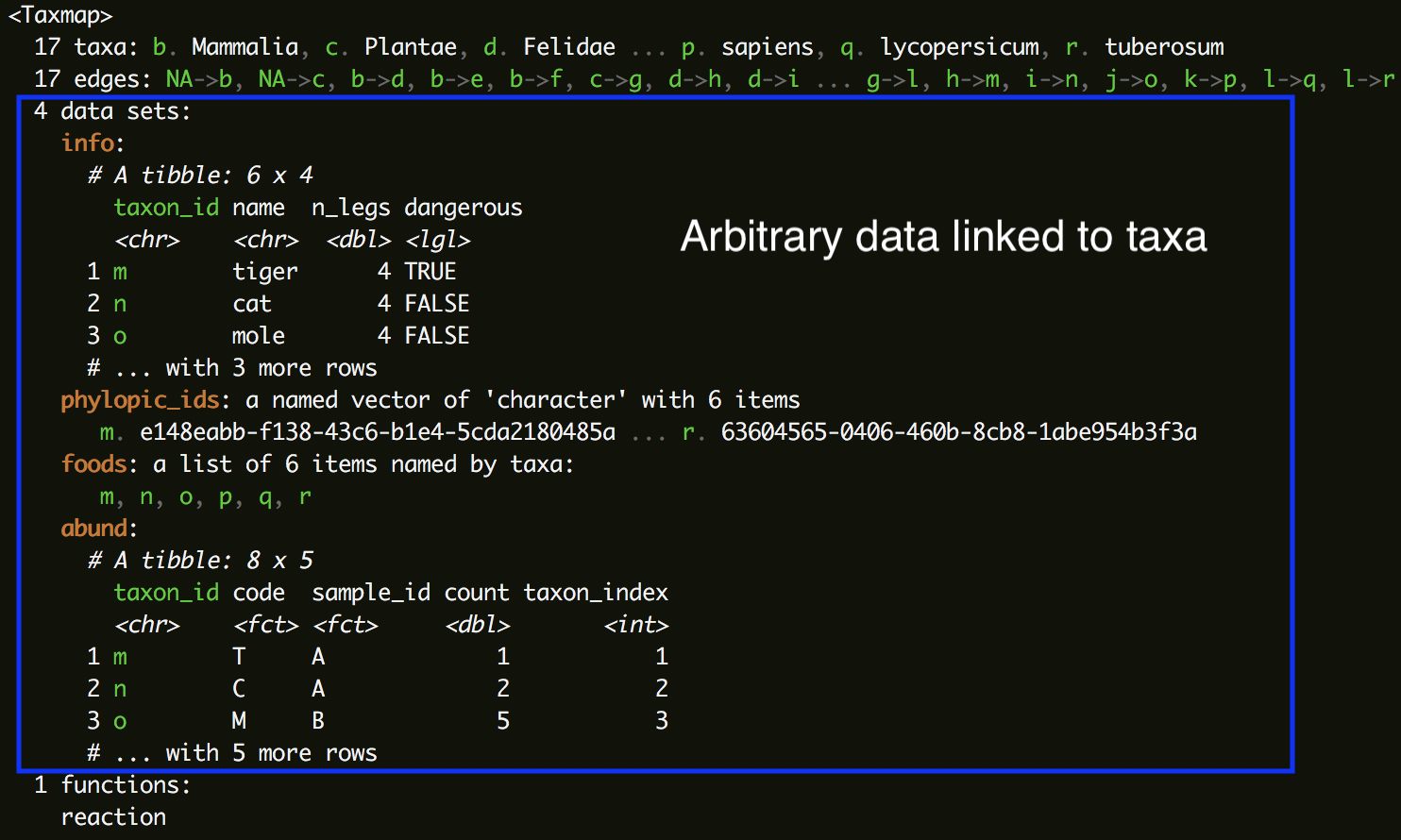Select the 'Felidae' taxon name

[569, 47]
